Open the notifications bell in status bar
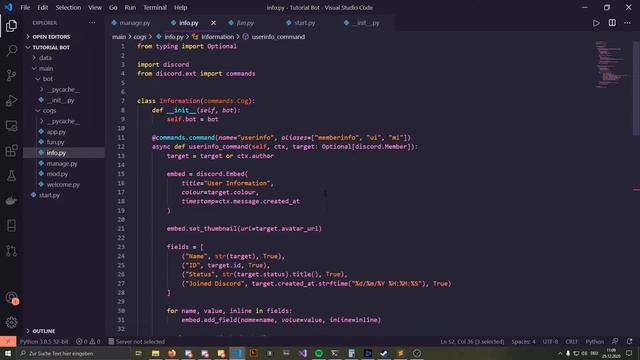Image resolution: width=640 pixels, height=360 pixels. 629,341
